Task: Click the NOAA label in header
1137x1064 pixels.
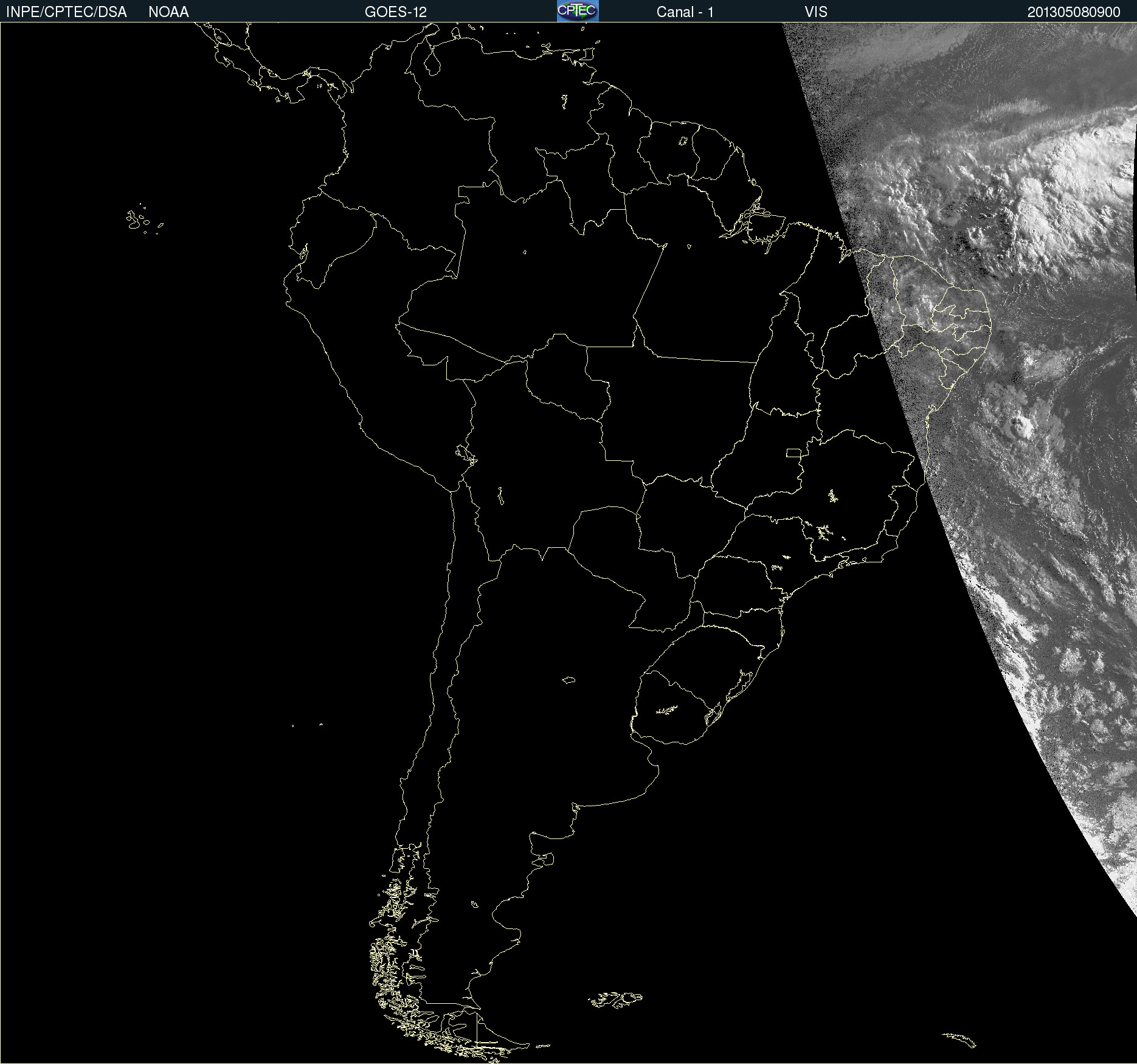Action: tap(168, 12)
